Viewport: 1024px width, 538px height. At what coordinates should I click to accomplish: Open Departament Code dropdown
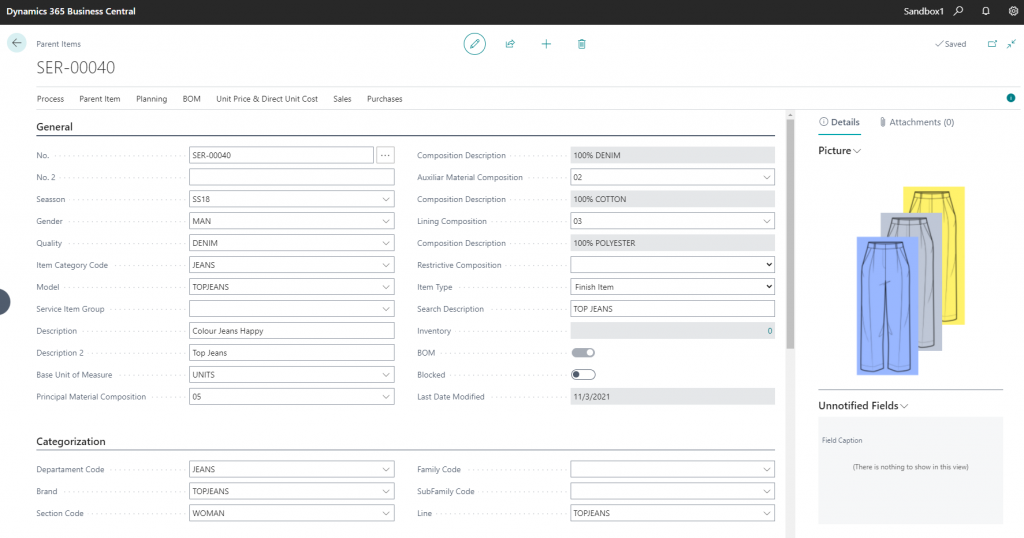coord(385,469)
